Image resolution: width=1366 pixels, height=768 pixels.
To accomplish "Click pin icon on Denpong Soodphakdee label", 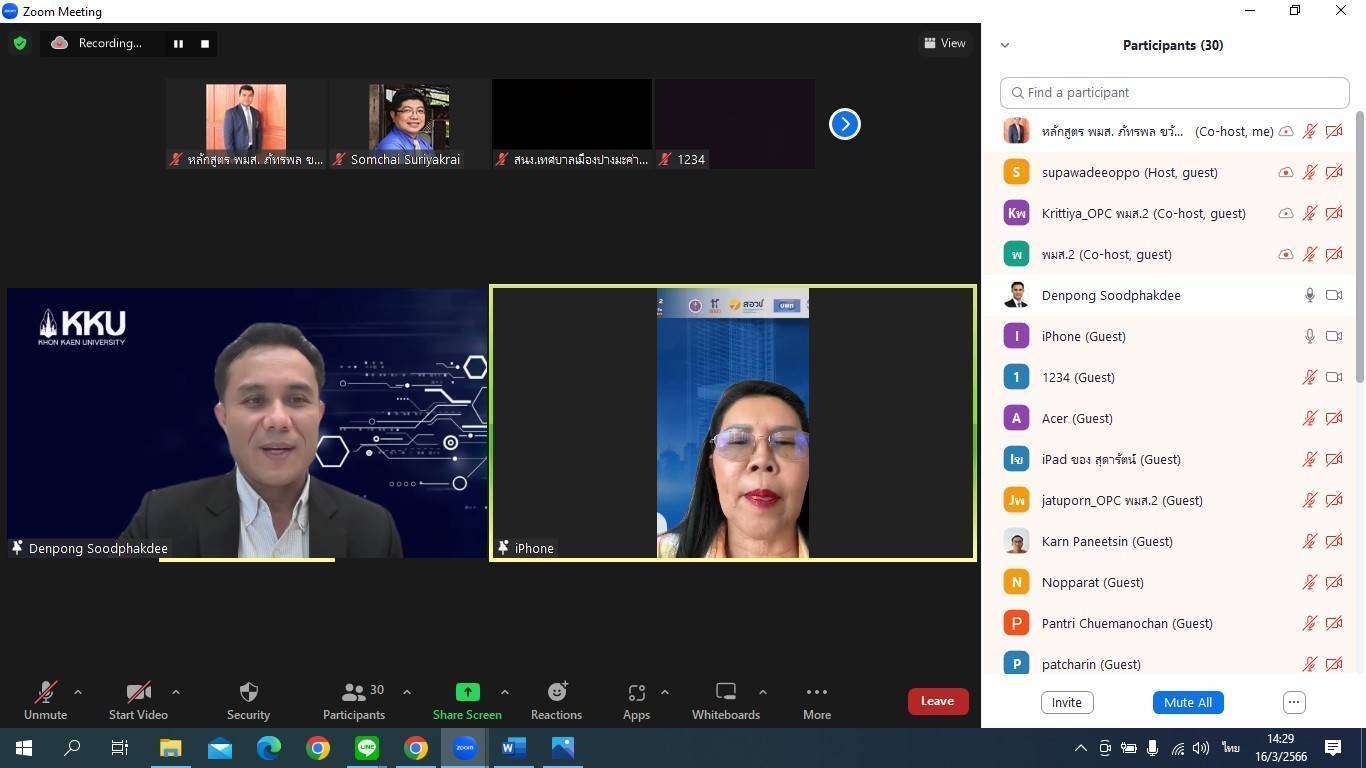I will click(17, 548).
